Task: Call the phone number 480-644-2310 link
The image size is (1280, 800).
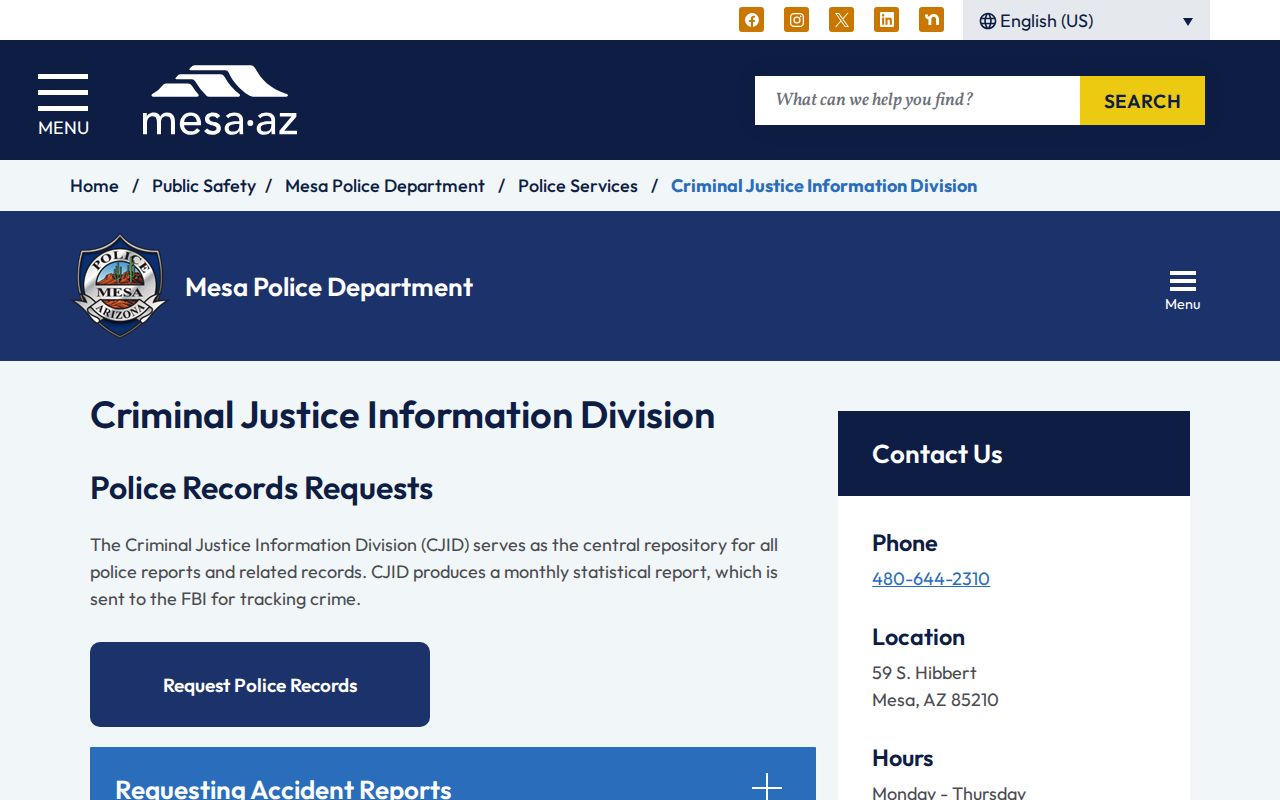Action: pos(931,579)
